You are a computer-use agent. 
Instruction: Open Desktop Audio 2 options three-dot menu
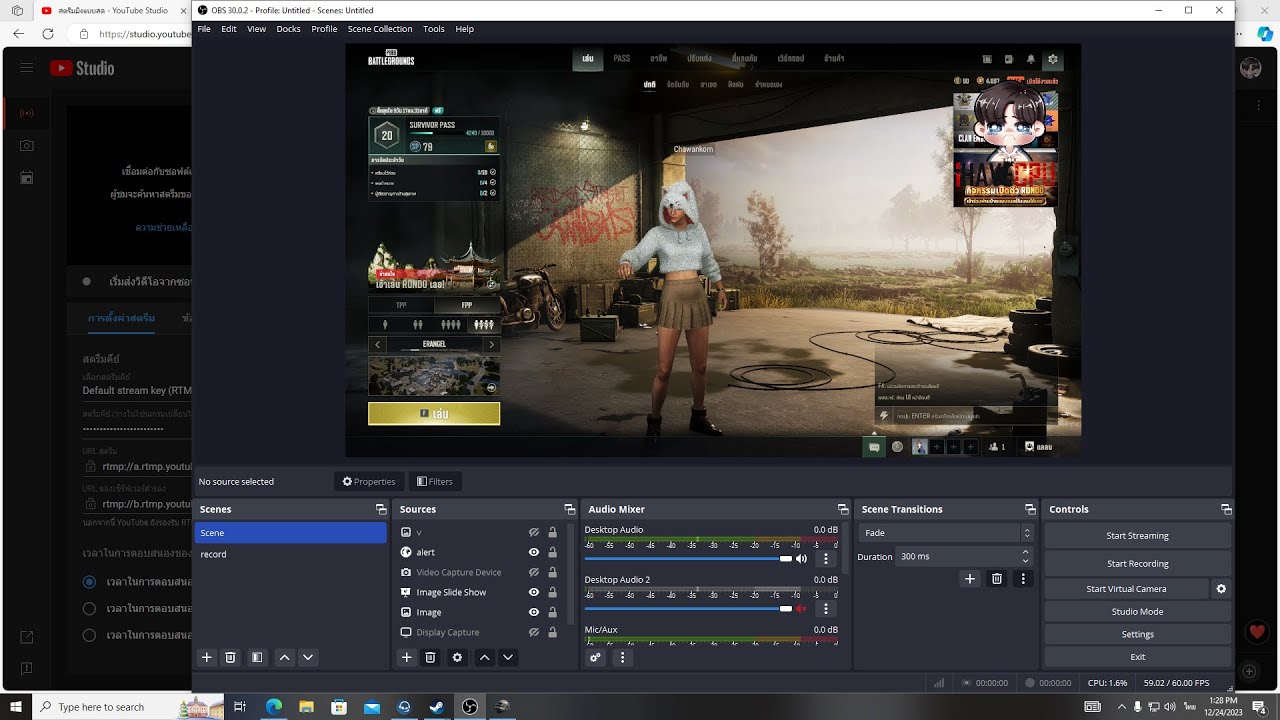pos(826,608)
